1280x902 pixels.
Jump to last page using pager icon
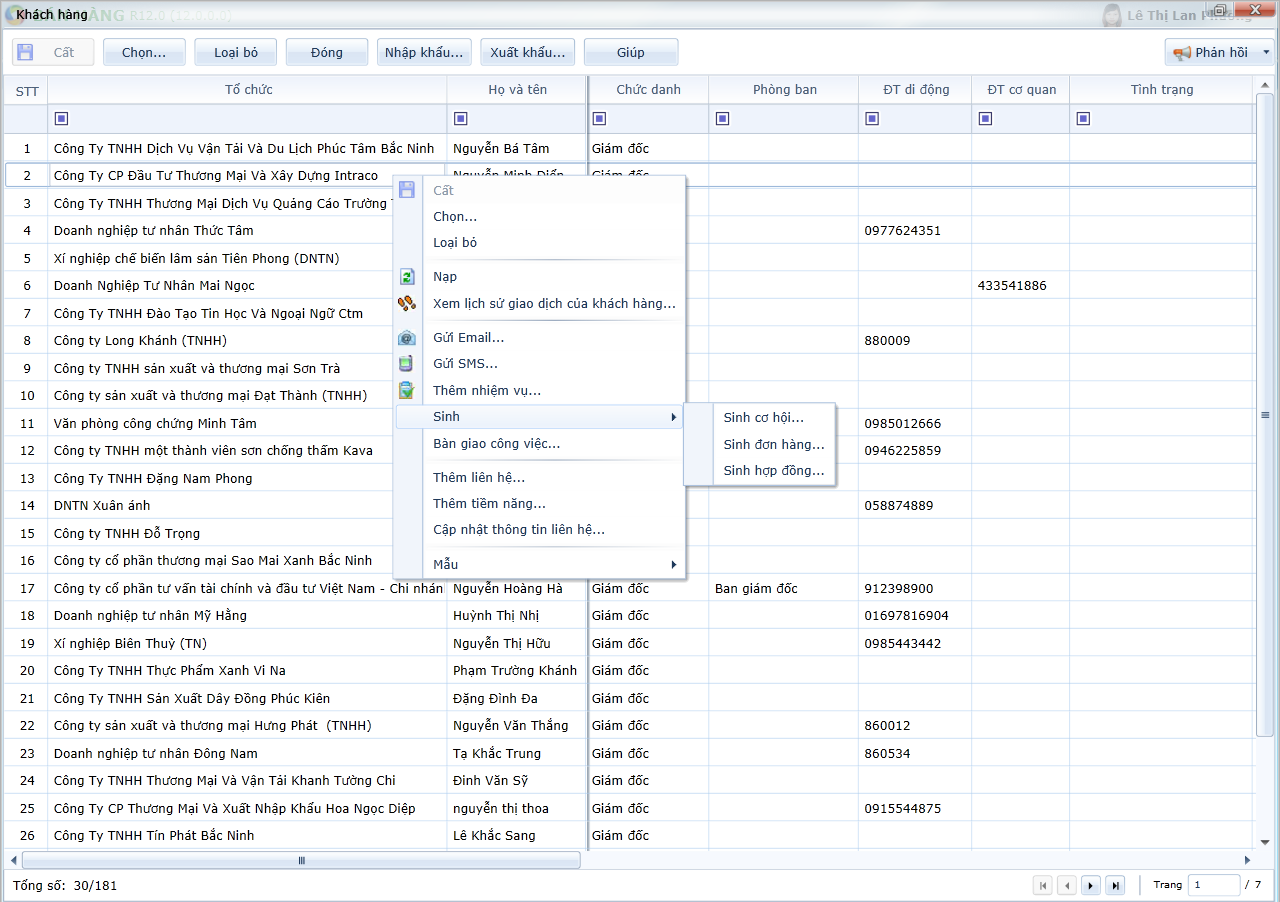tap(1115, 885)
